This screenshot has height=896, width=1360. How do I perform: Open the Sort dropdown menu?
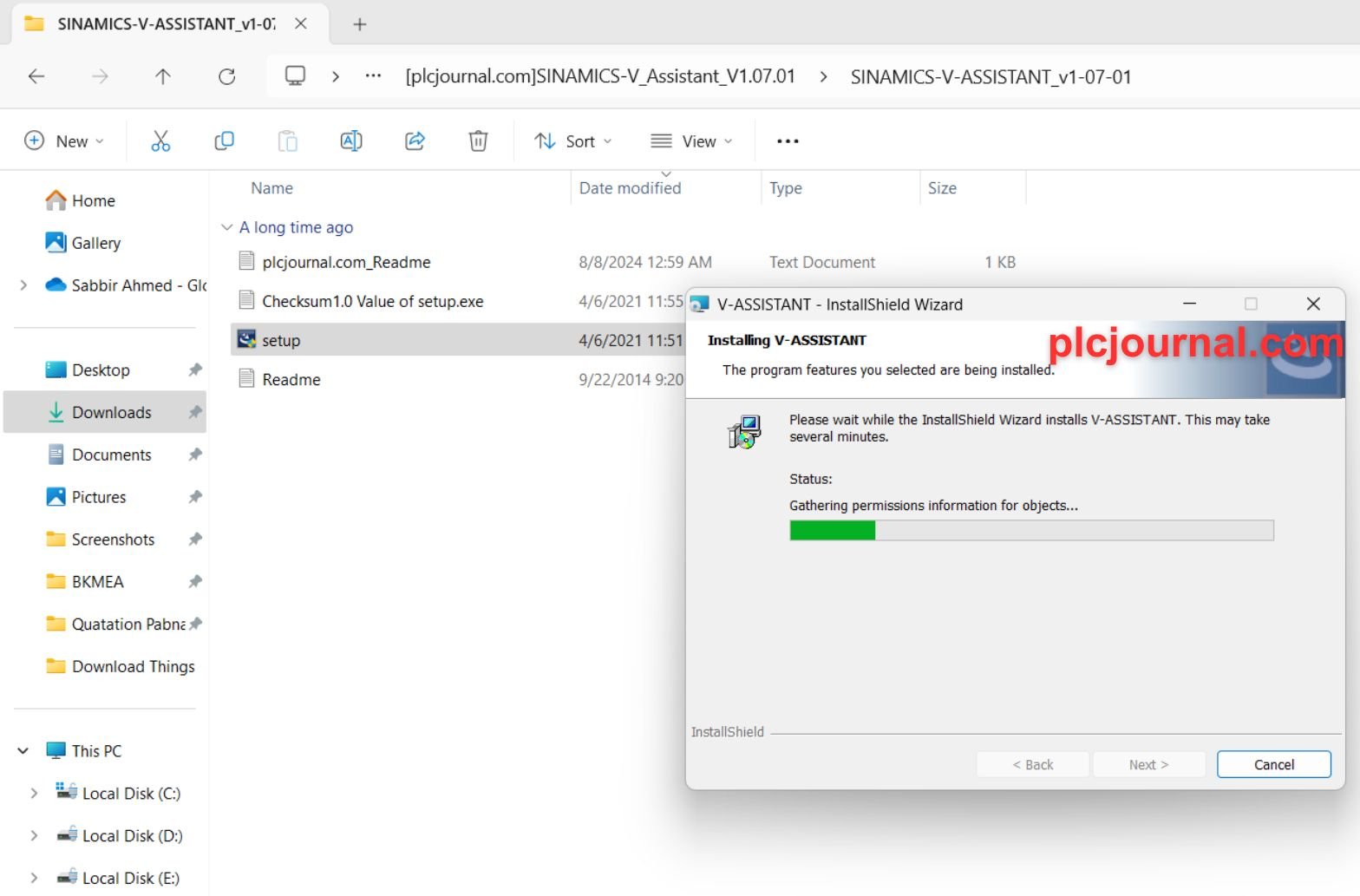tap(573, 141)
